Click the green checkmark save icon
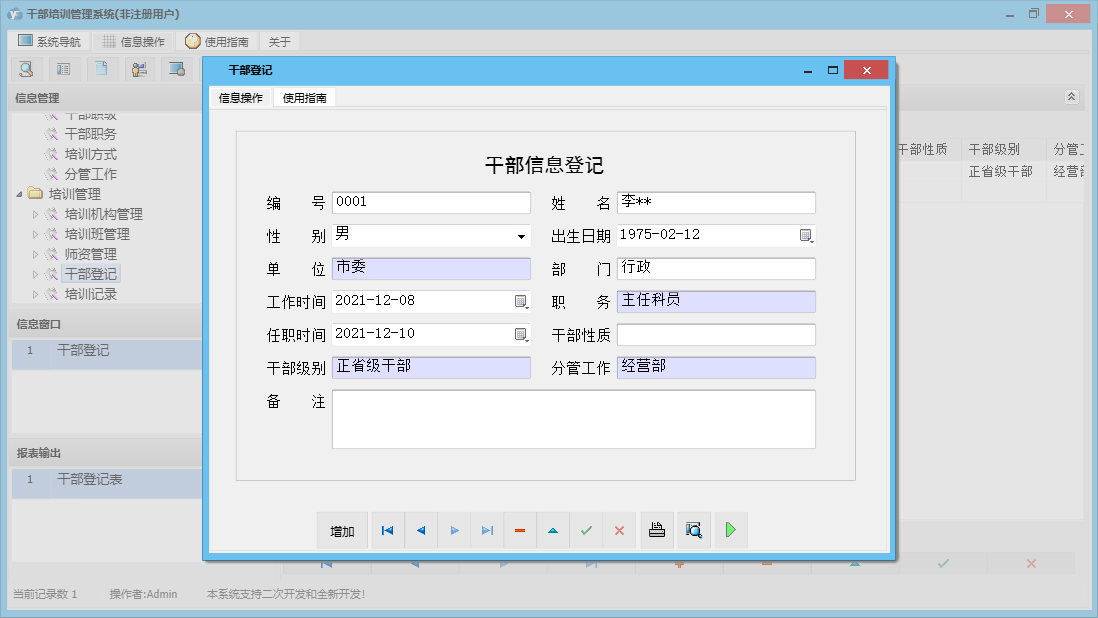Image resolution: width=1098 pixels, height=618 pixels. (x=586, y=531)
